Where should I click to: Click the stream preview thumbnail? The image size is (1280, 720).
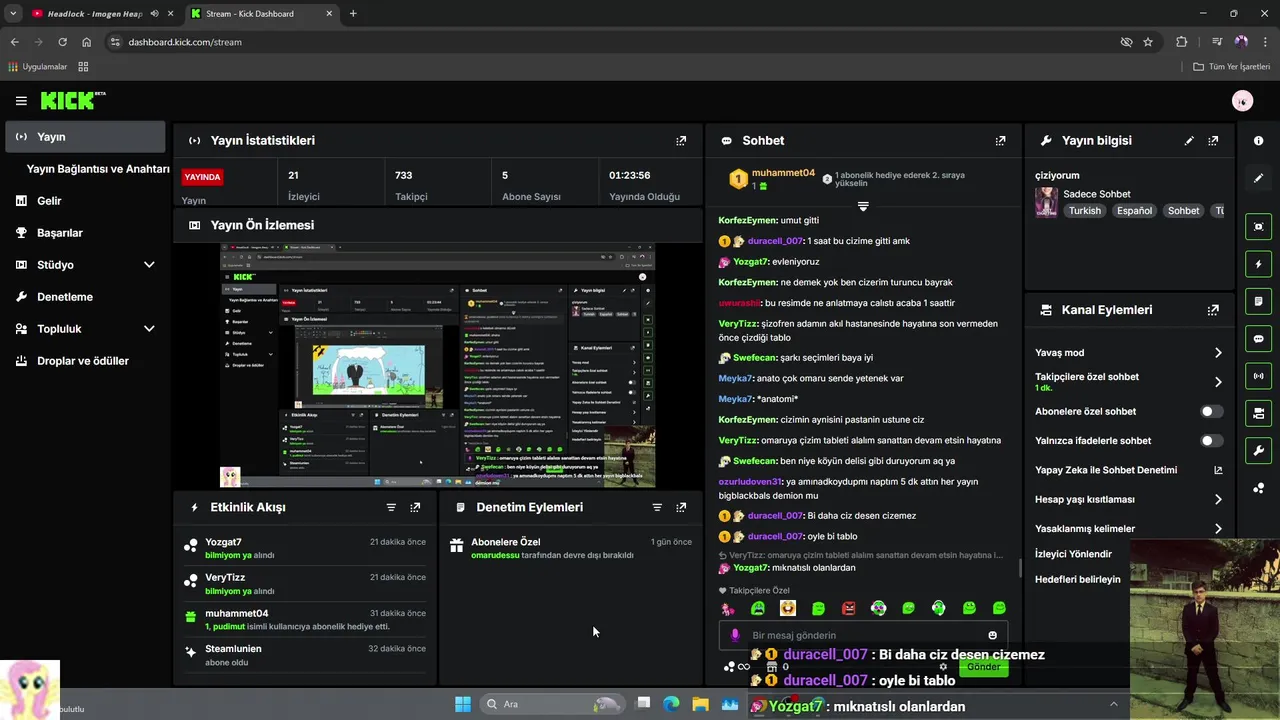point(438,364)
